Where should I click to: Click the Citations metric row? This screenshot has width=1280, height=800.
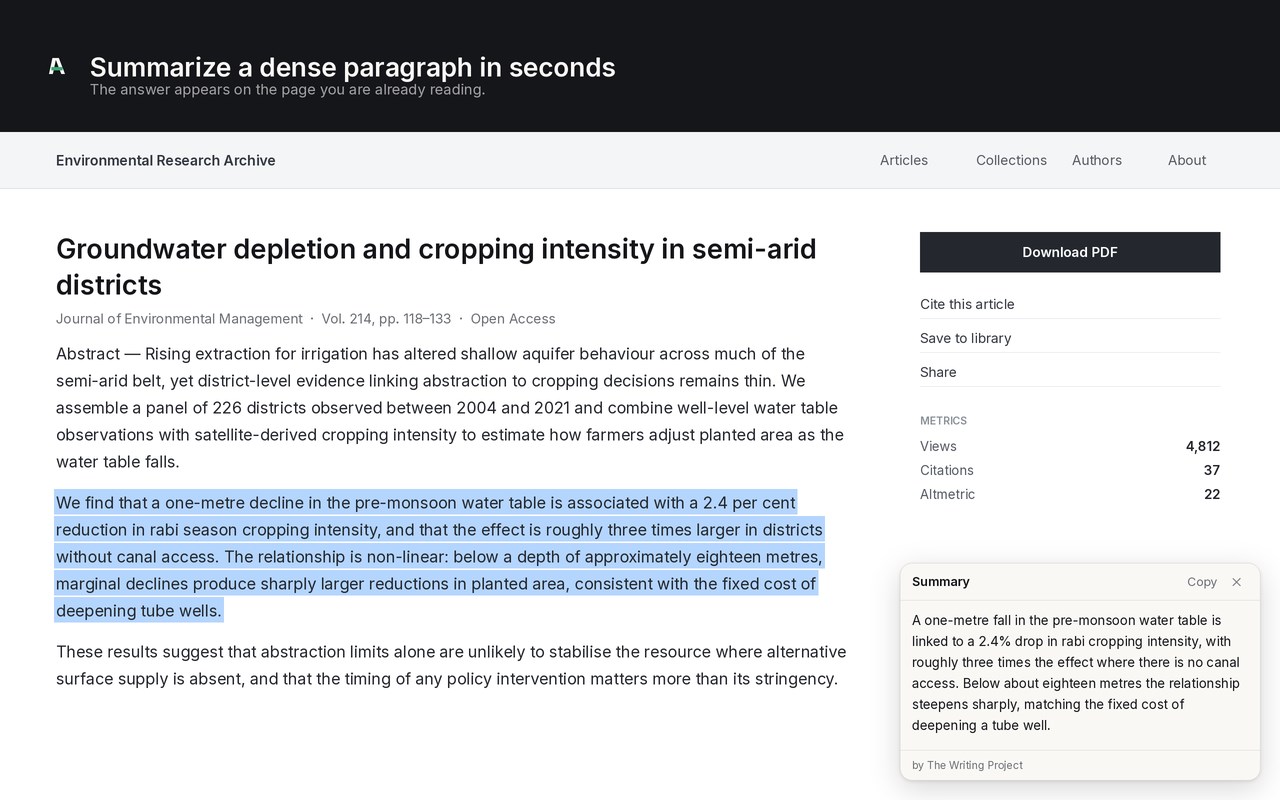click(x=1070, y=470)
